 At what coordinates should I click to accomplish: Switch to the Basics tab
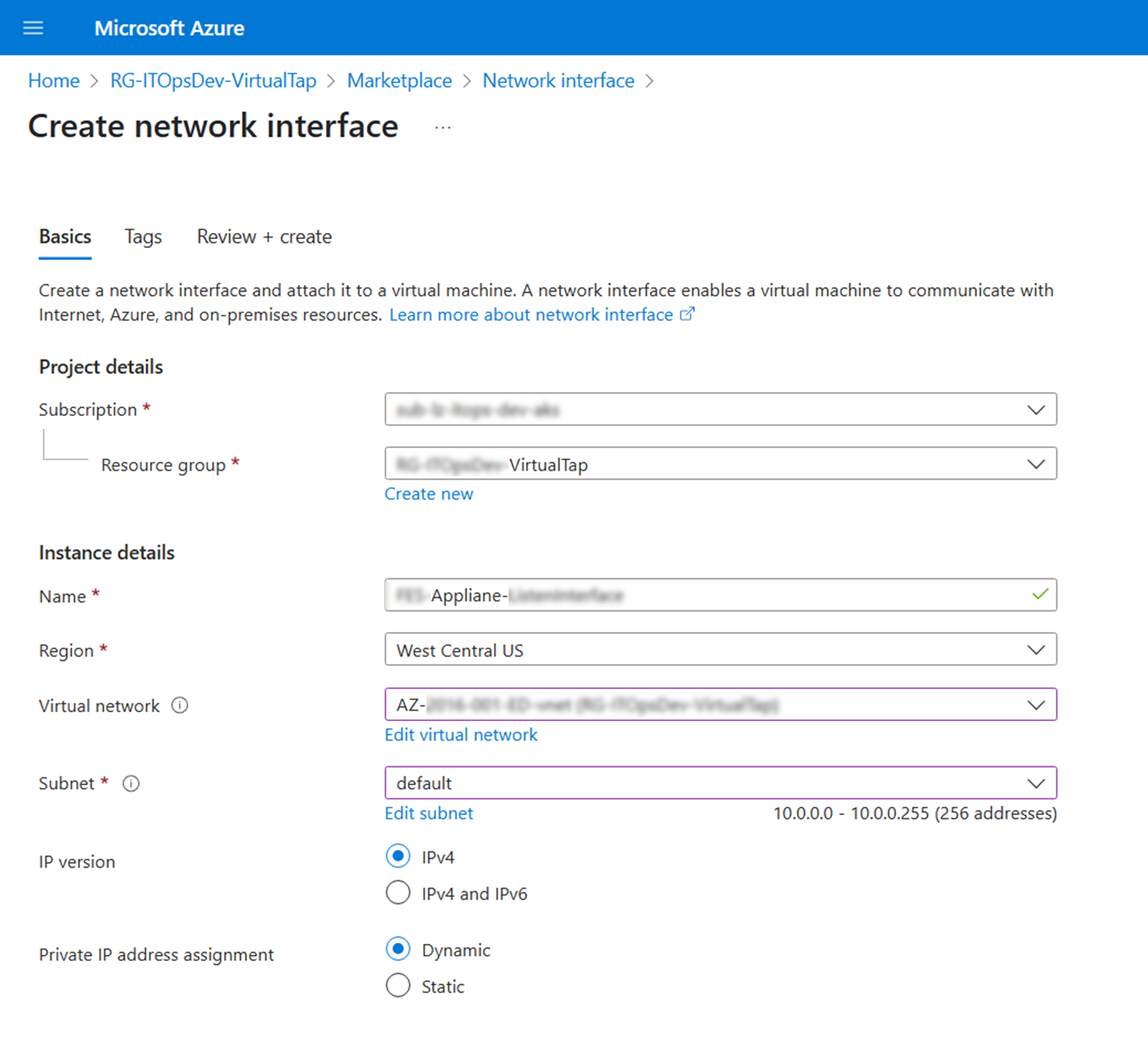65,237
